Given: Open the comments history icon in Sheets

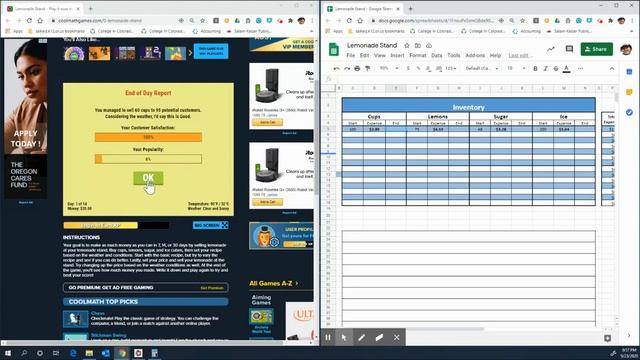Looking at the screenshot, I should (569, 49).
